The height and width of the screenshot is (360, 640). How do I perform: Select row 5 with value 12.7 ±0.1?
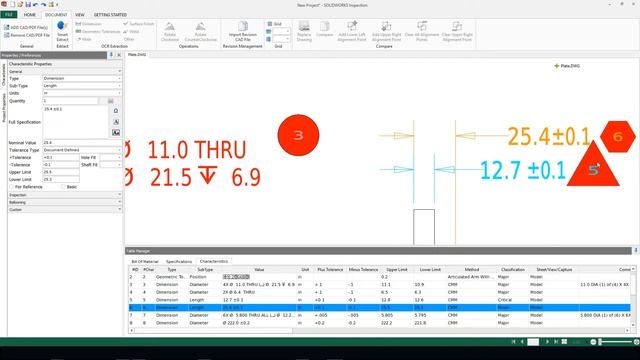[x=380, y=300]
